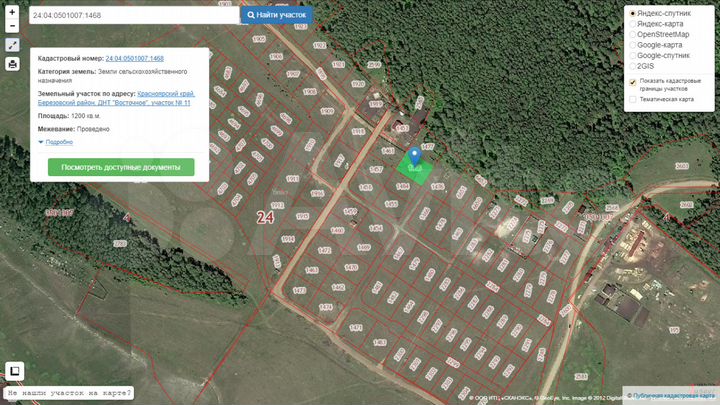This screenshot has height=405, width=720.
Task: Click the magnifier icon in Найти участок
Action: click(x=251, y=15)
